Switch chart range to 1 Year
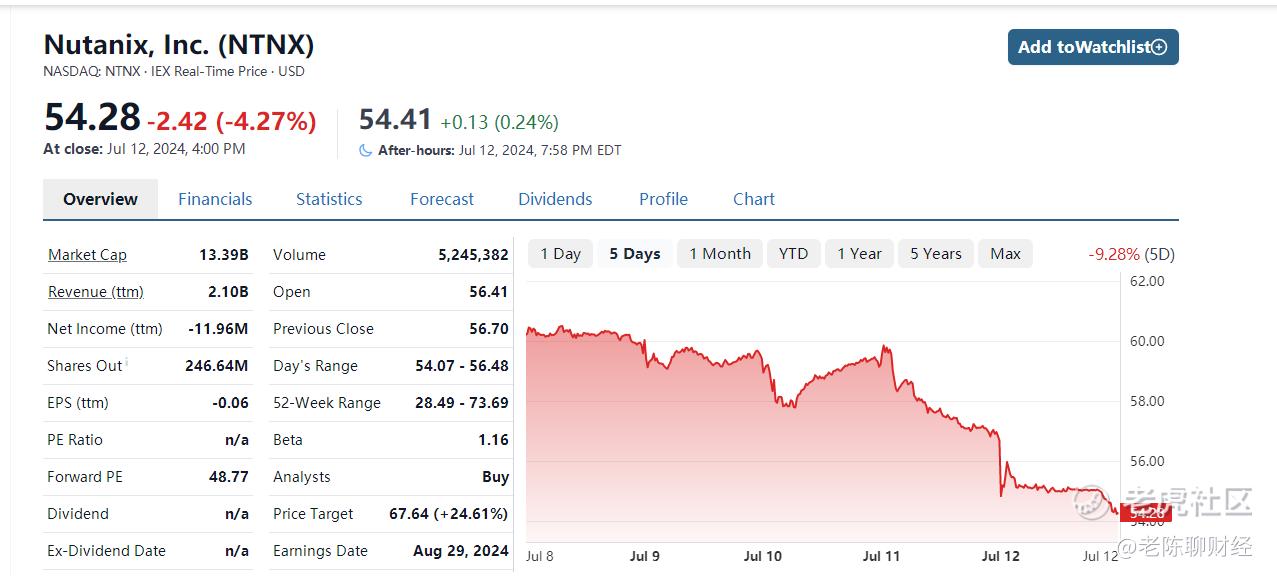Screen dimensions: 1277x576 point(860,254)
